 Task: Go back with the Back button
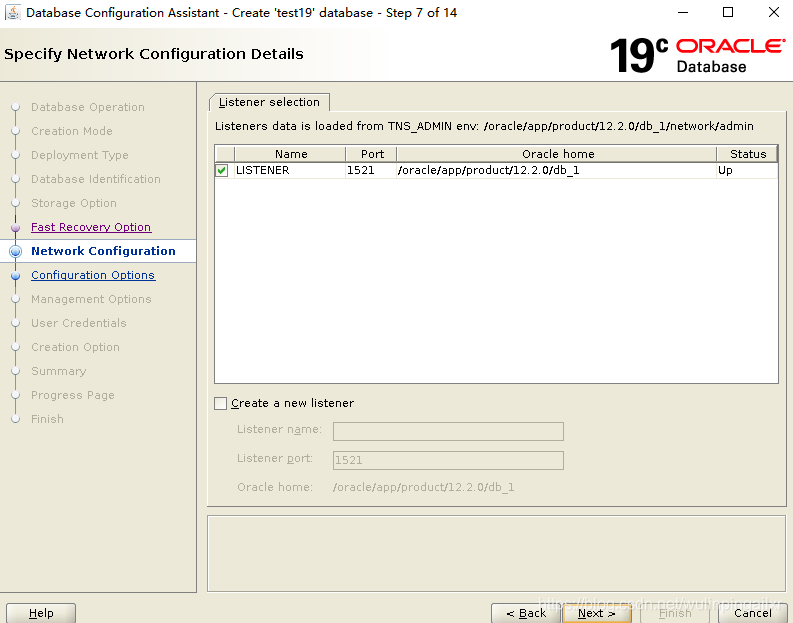(526, 613)
